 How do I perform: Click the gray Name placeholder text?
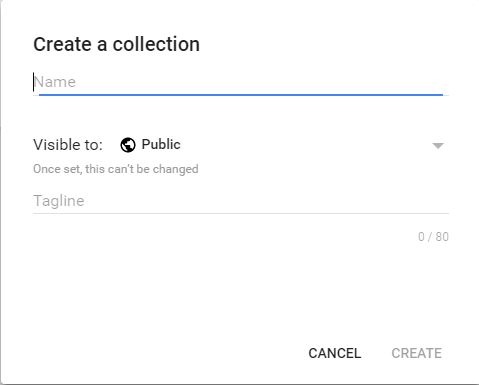55,82
